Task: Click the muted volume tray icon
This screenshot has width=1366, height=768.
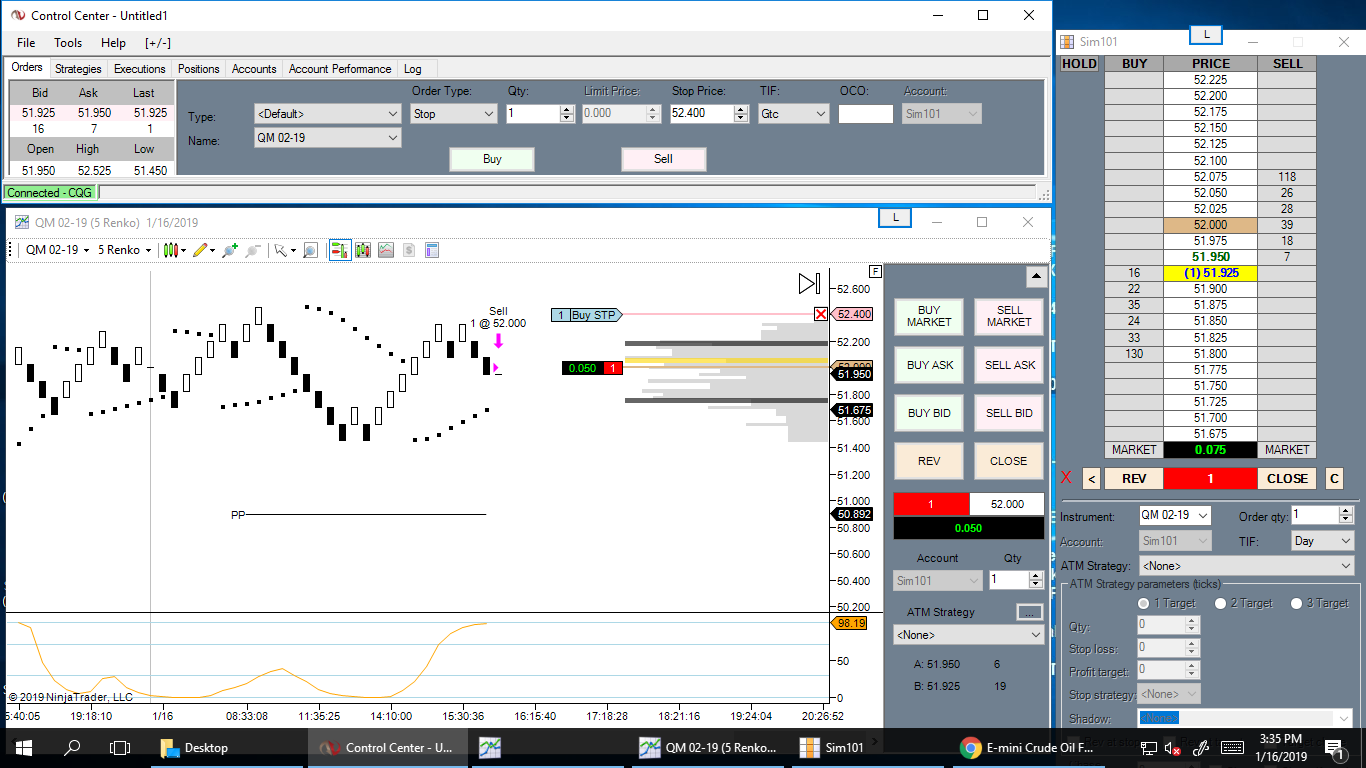Action: pyautogui.click(x=1174, y=748)
